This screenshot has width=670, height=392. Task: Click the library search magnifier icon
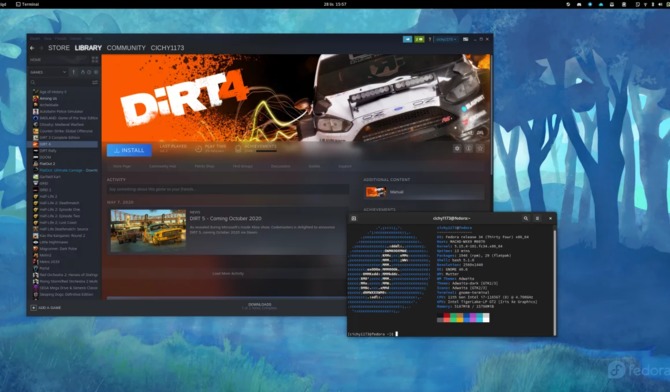pyautogui.click(x=32, y=82)
